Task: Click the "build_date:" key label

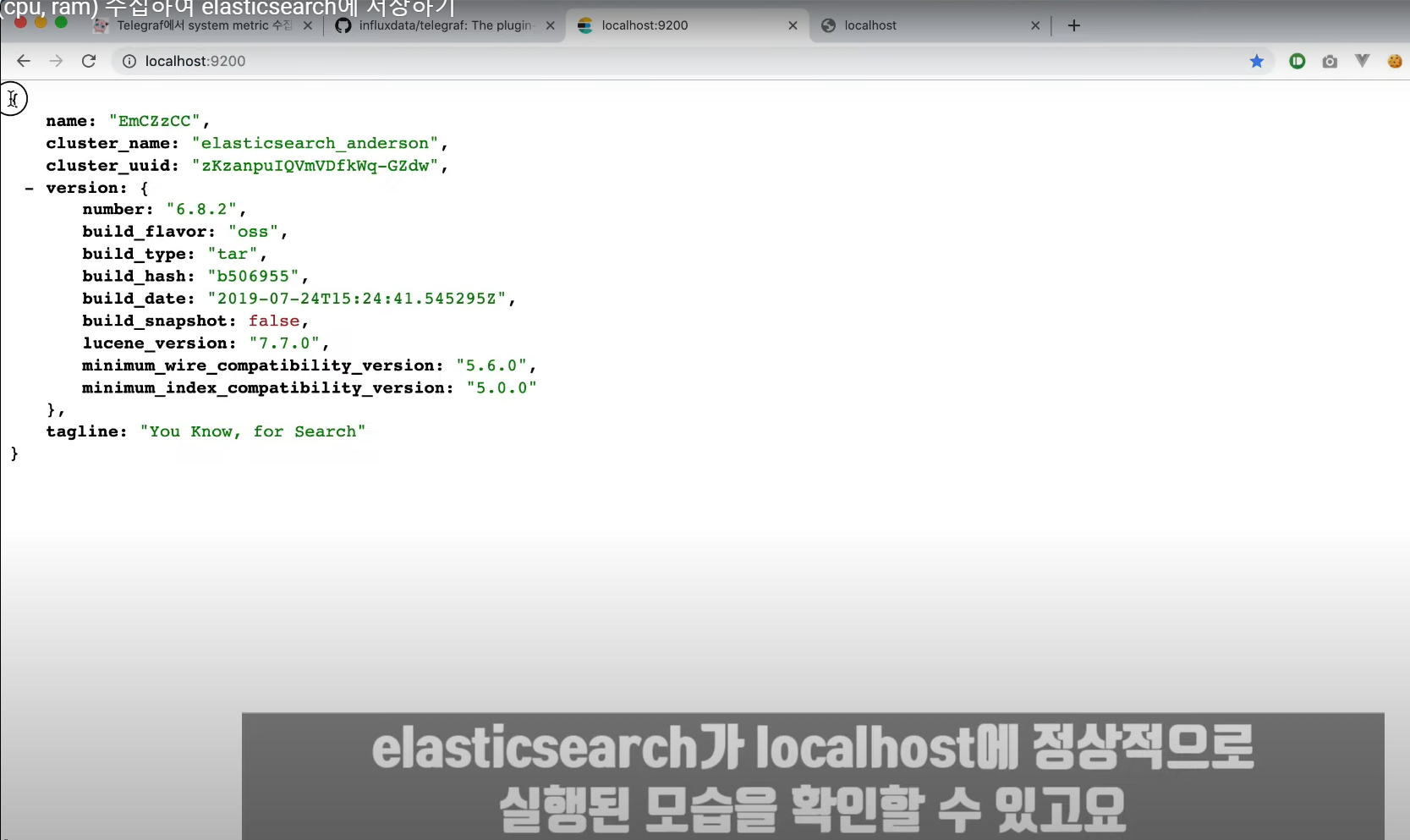Action: pos(139,298)
